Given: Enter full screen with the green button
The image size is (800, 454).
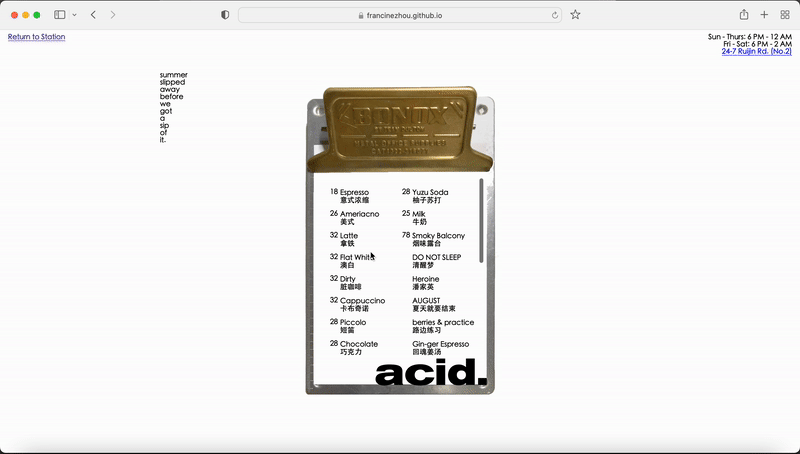Looking at the screenshot, I should click(x=37, y=15).
